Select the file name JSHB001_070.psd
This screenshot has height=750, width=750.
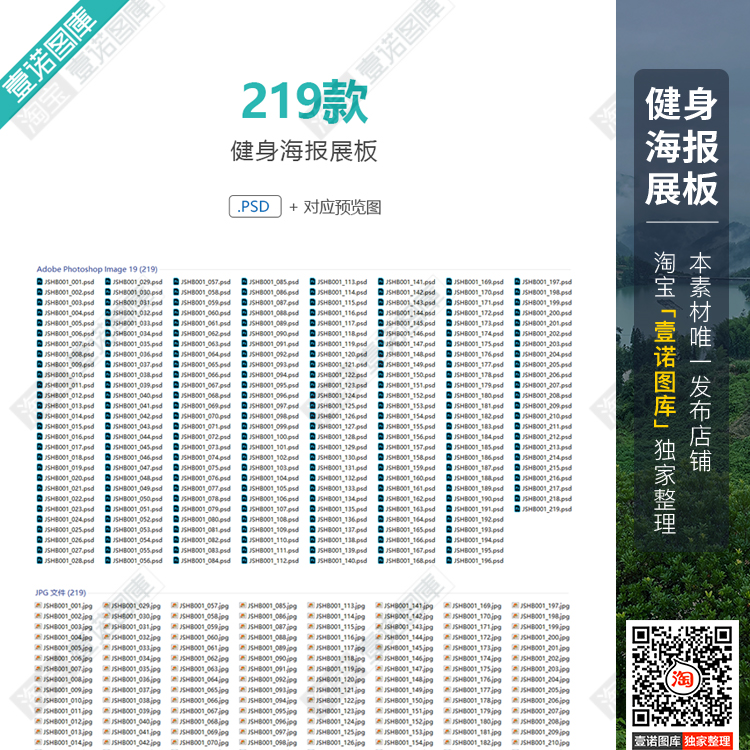tap(206, 416)
